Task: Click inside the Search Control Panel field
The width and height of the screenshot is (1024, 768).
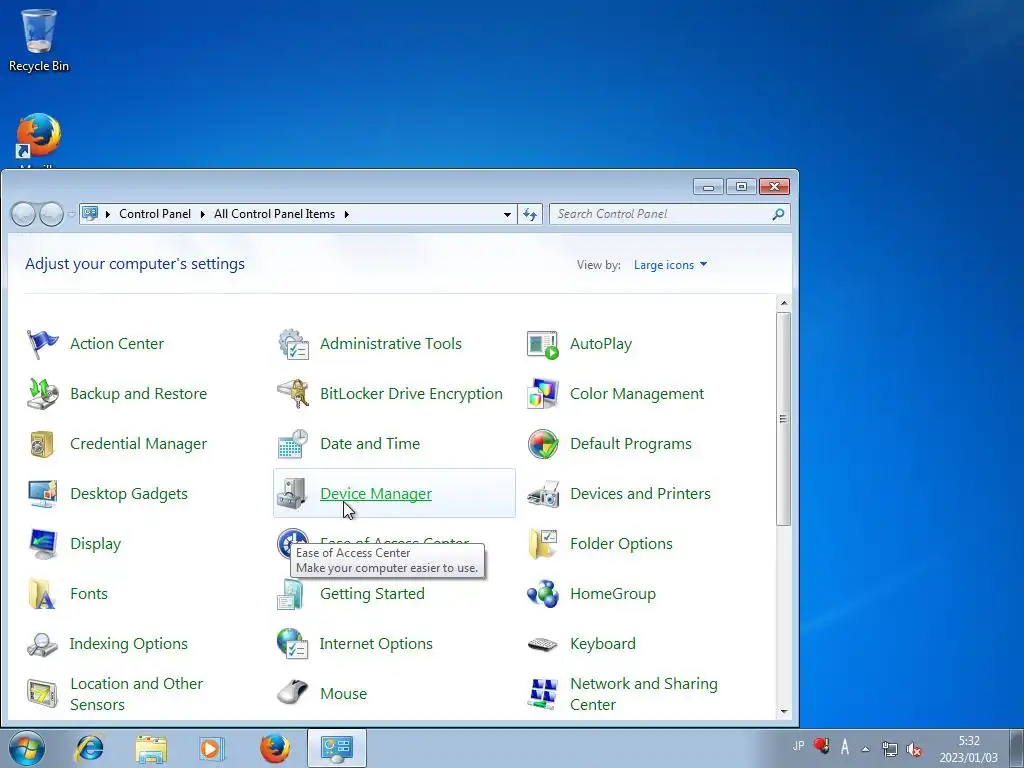Action: pos(660,214)
